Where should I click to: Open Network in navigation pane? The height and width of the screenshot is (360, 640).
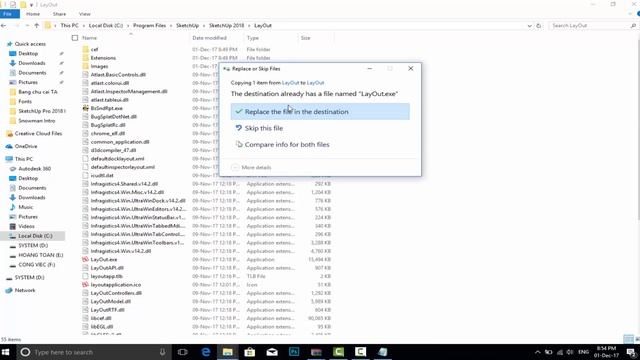point(24,290)
